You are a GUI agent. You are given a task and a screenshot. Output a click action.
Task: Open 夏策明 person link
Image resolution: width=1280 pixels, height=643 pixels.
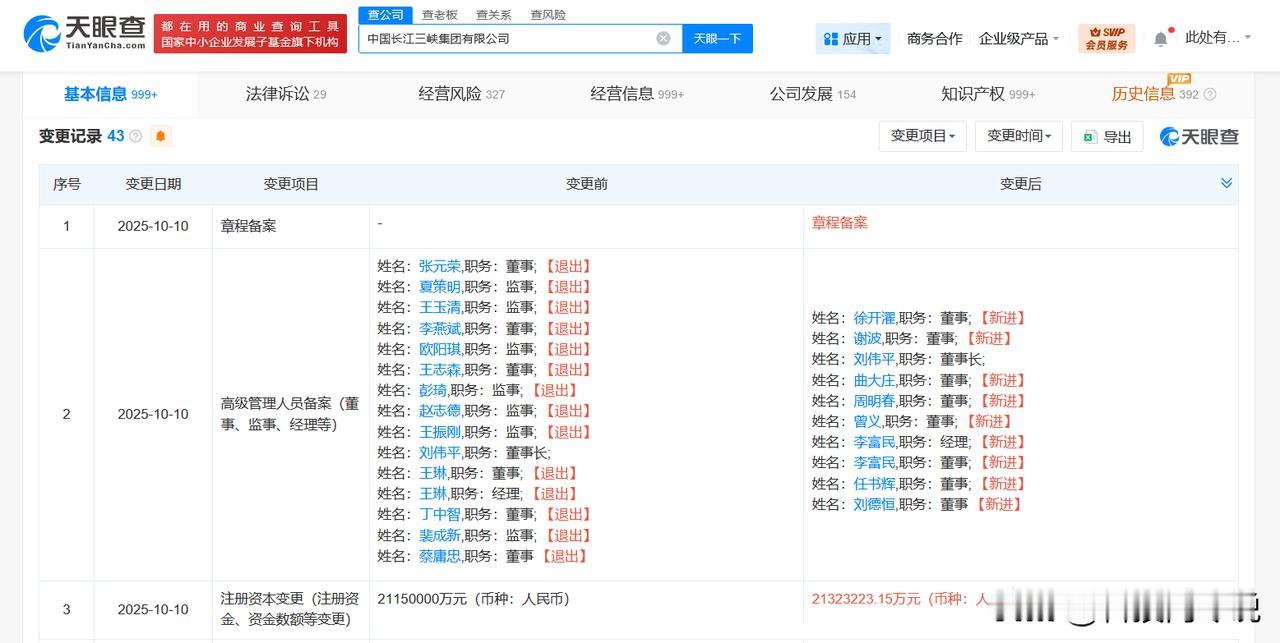click(x=439, y=287)
